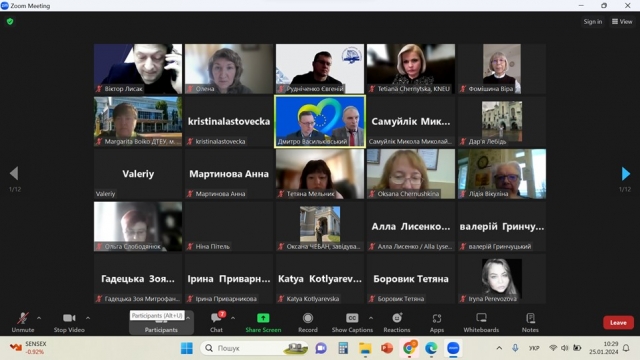This screenshot has height=360, width=640.
Task: Open Microsoft Edge from the taskbar
Action: pos(431,348)
